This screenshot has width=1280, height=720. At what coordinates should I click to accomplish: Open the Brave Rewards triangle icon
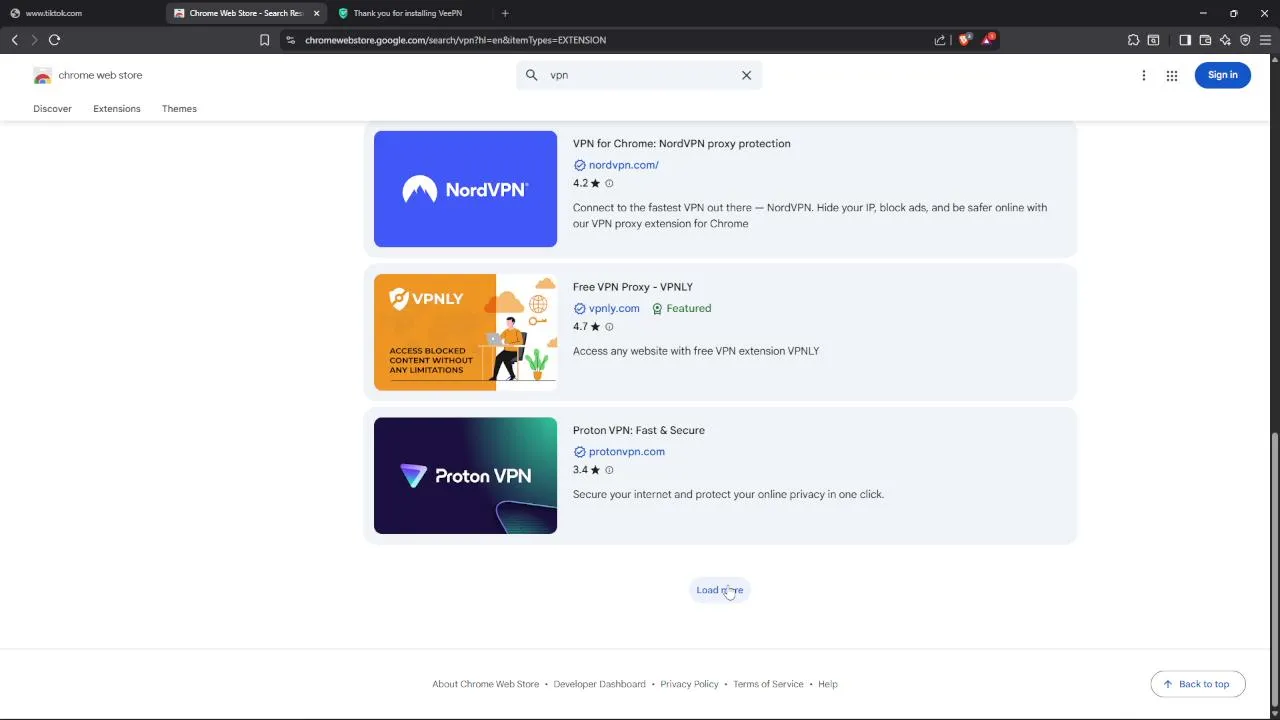(x=988, y=40)
